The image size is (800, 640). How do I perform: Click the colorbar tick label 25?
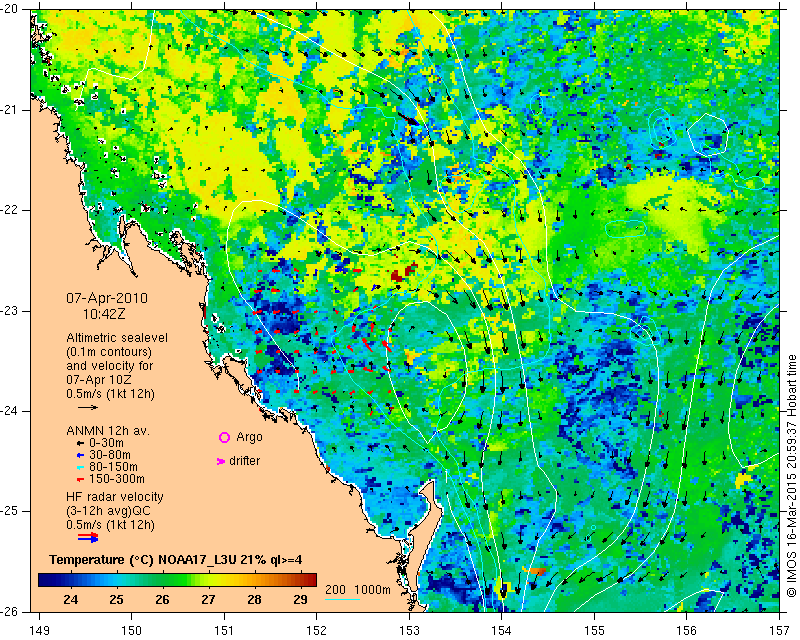pos(116,600)
